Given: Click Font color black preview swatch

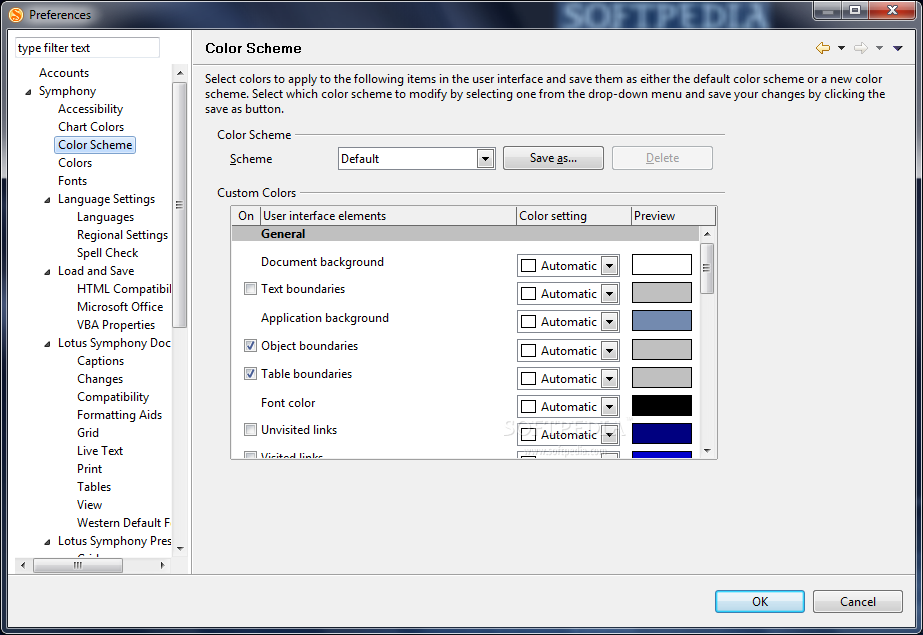Looking at the screenshot, I should (662, 405).
